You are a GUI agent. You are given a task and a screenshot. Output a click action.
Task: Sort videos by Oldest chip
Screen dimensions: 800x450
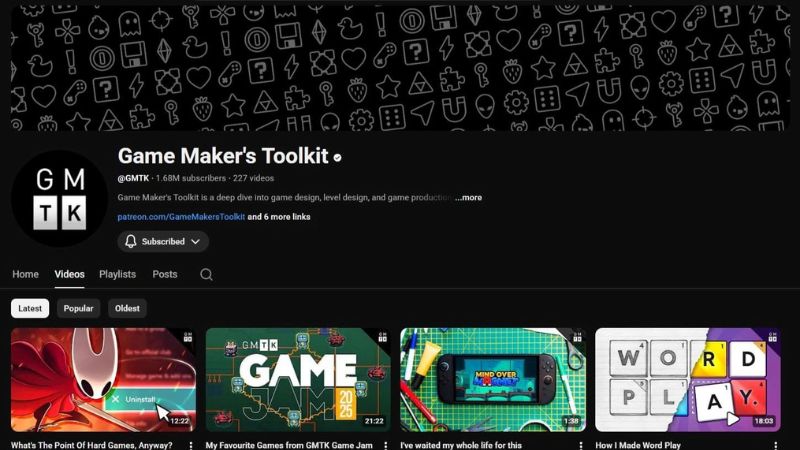(x=127, y=308)
